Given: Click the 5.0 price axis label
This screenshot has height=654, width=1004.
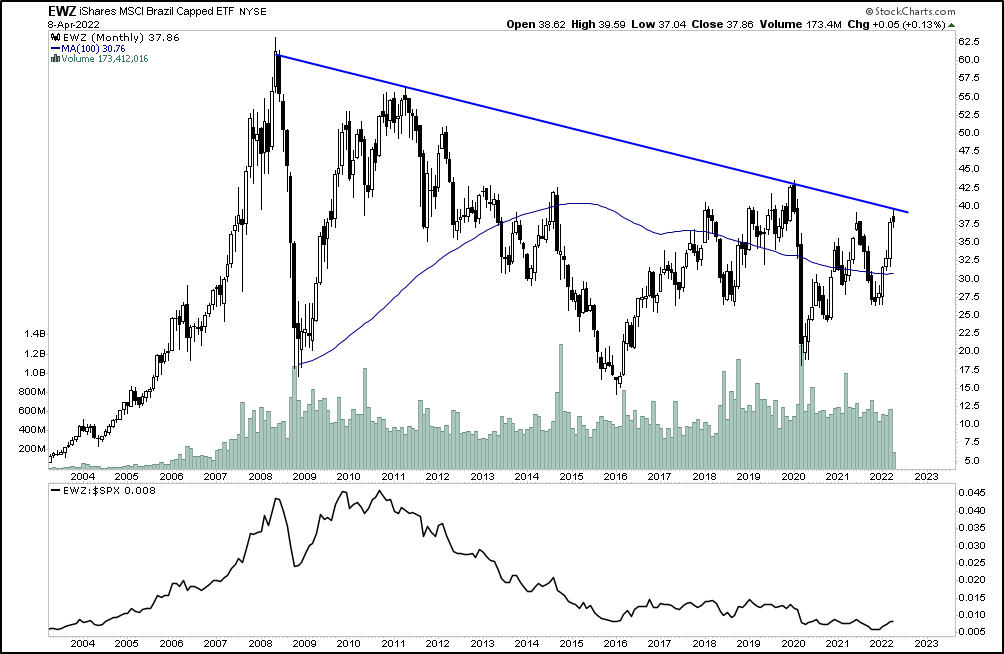Looking at the screenshot, I should click(x=971, y=461).
